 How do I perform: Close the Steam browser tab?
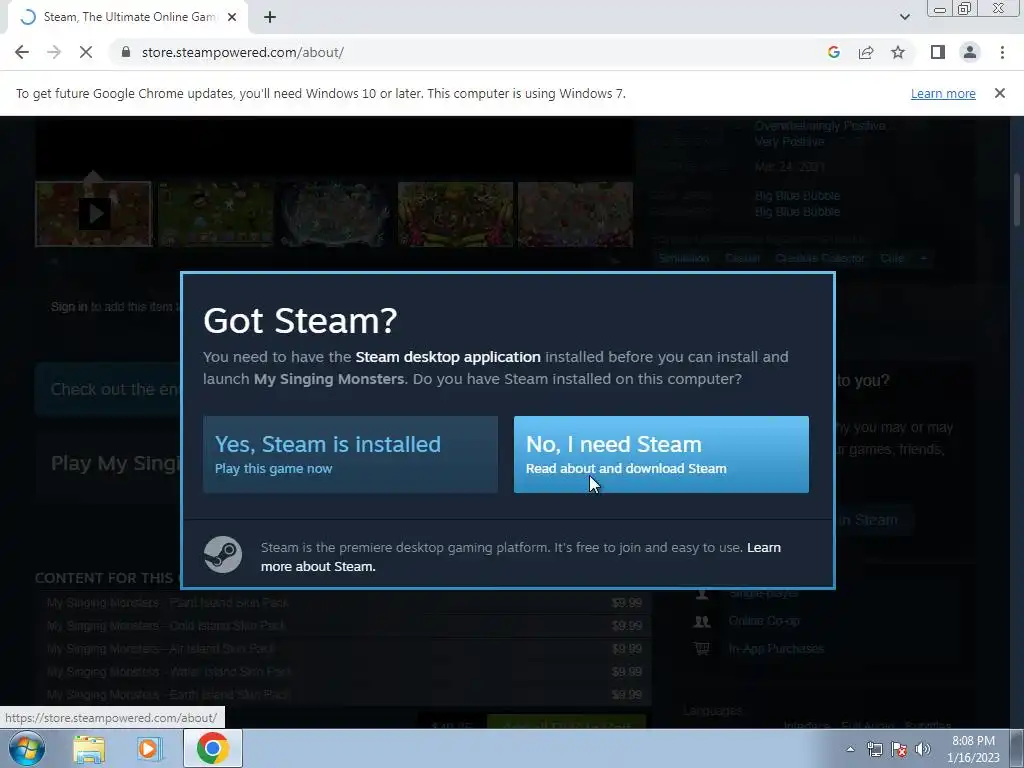232,18
